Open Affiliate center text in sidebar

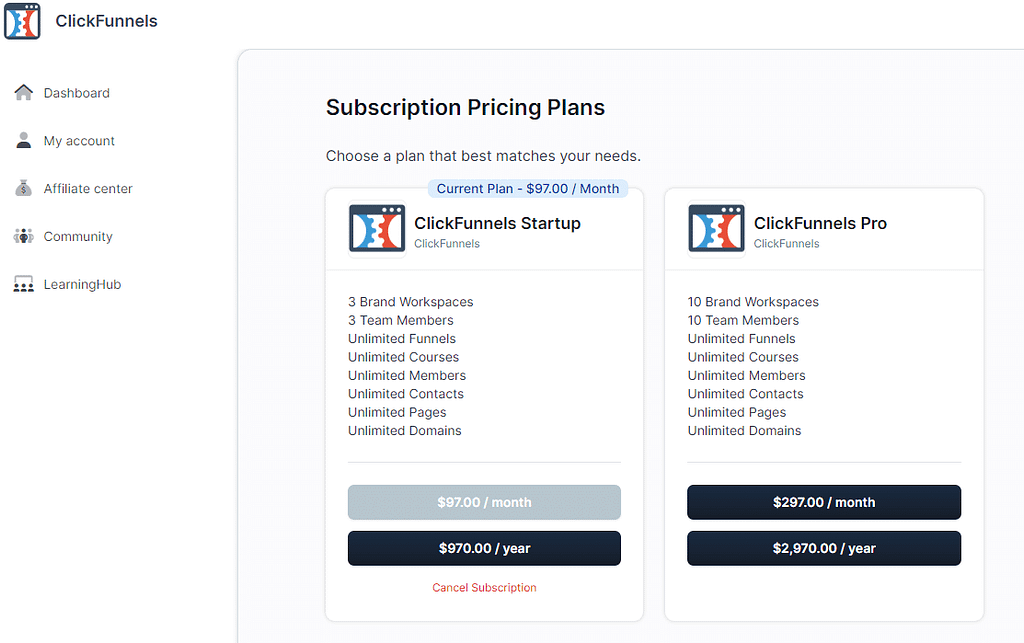(88, 189)
